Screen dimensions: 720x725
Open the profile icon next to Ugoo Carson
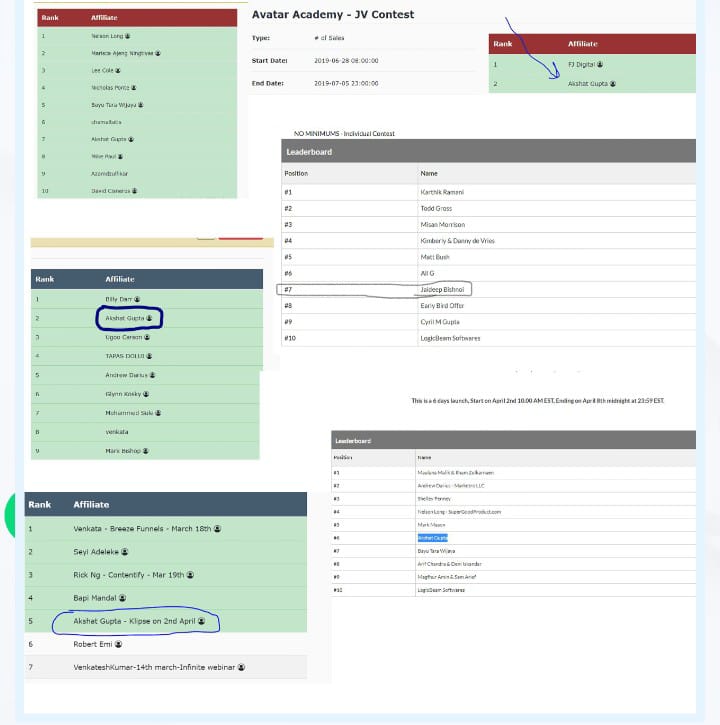pyautogui.click(x=147, y=337)
